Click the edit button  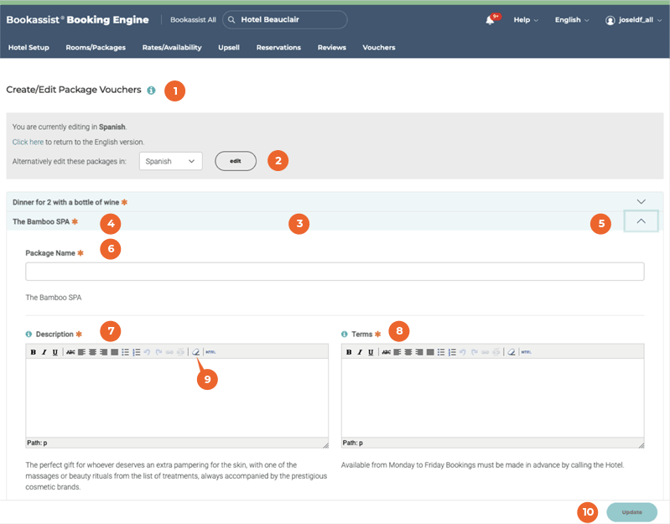click(235, 161)
